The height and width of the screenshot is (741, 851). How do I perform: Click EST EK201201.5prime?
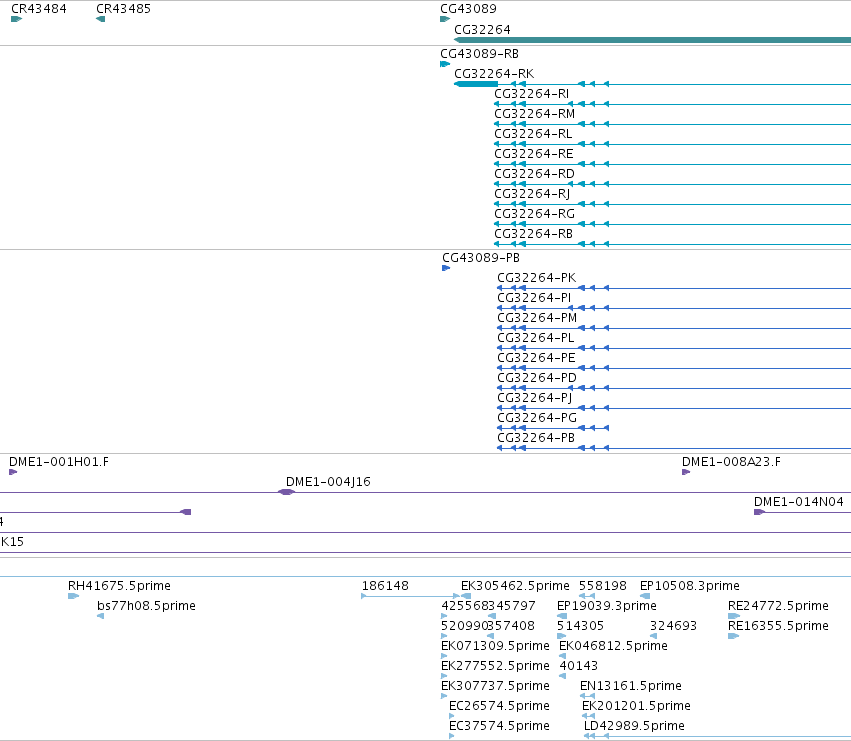click(x=636, y=706)
